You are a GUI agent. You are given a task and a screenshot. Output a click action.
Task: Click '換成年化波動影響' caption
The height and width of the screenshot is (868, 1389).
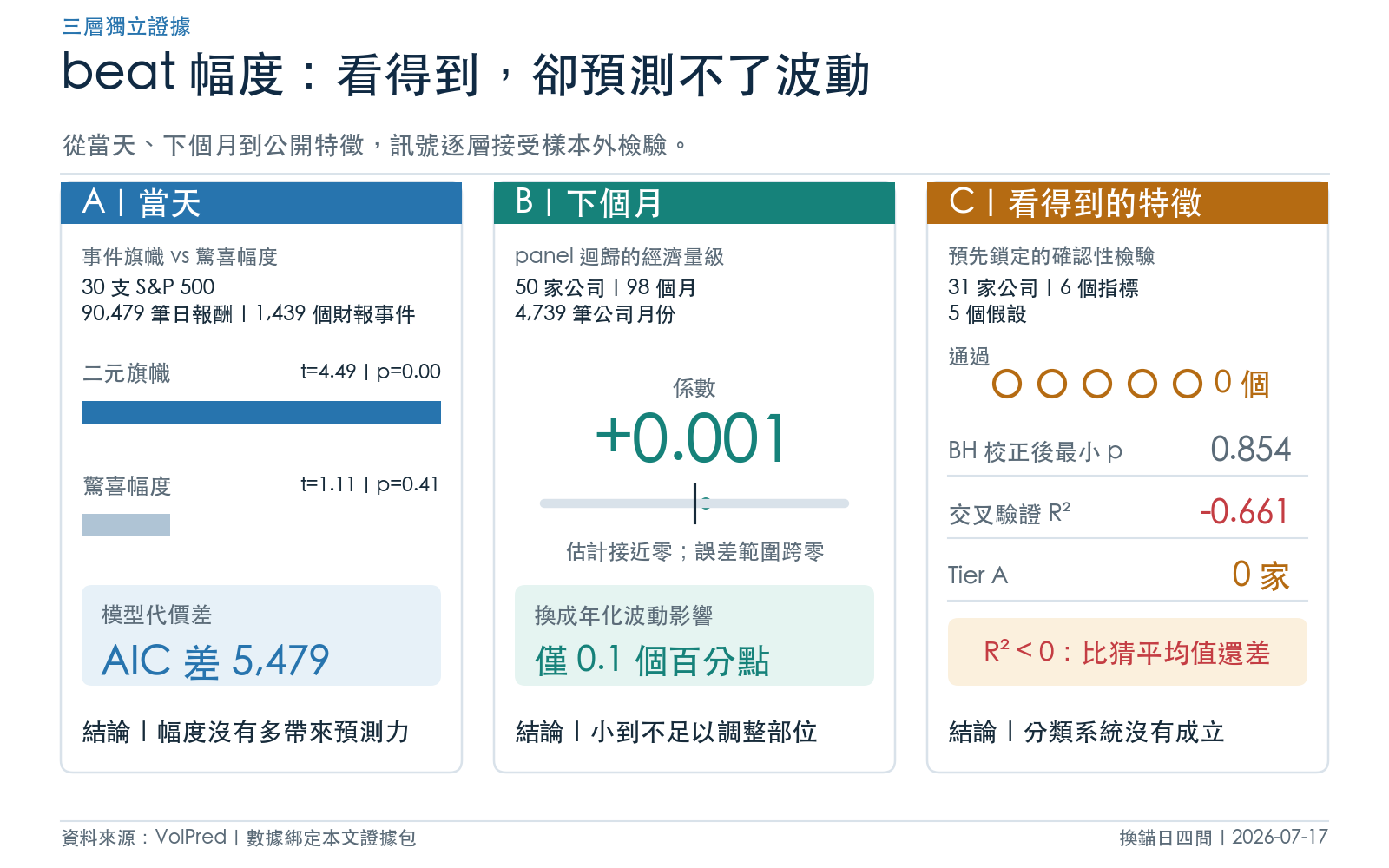click(x=624, y=615)
